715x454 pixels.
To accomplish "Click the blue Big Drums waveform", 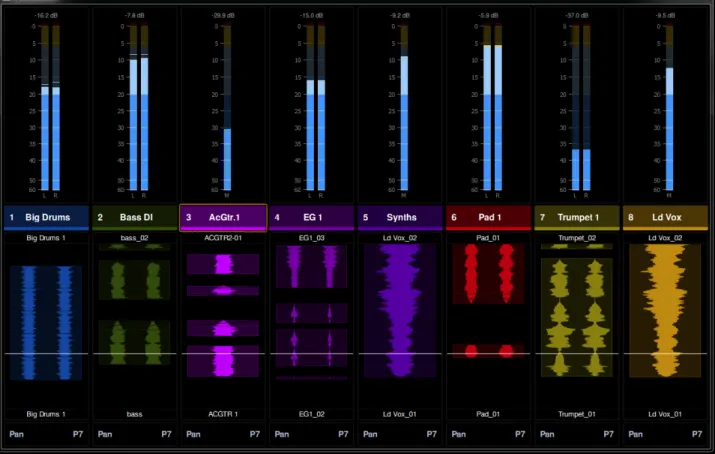I will point(46,323).
